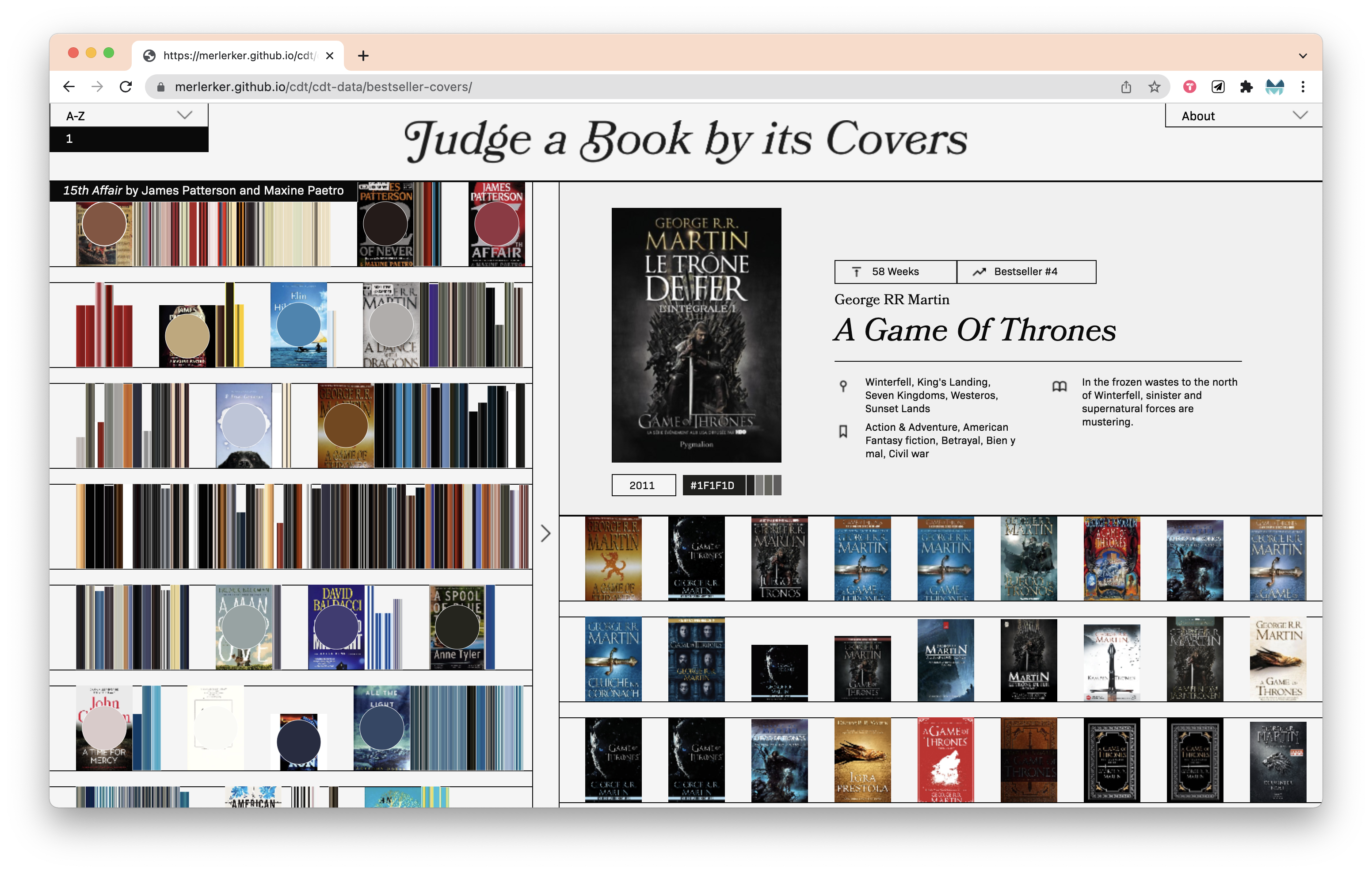Select the white sword Martin cover
The width and height of the screenshot is (1372, 873).
click(1111, 662)
